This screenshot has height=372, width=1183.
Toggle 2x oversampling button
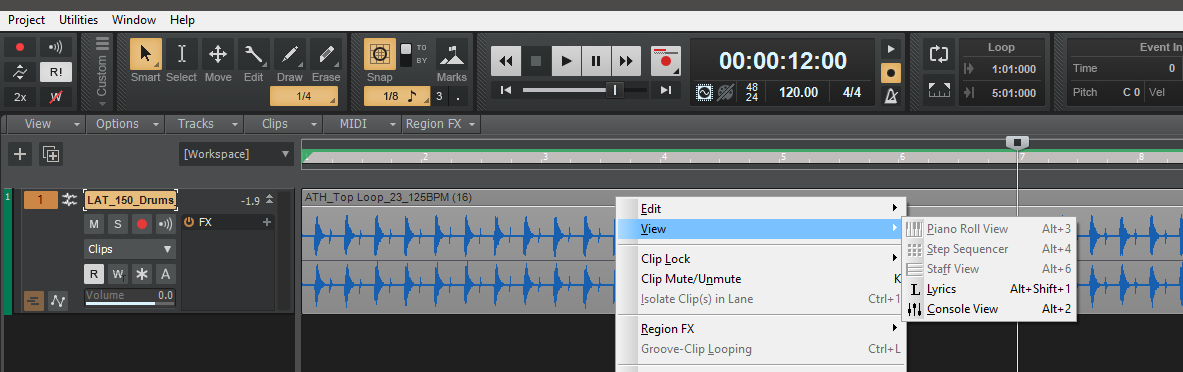[20, 97]
